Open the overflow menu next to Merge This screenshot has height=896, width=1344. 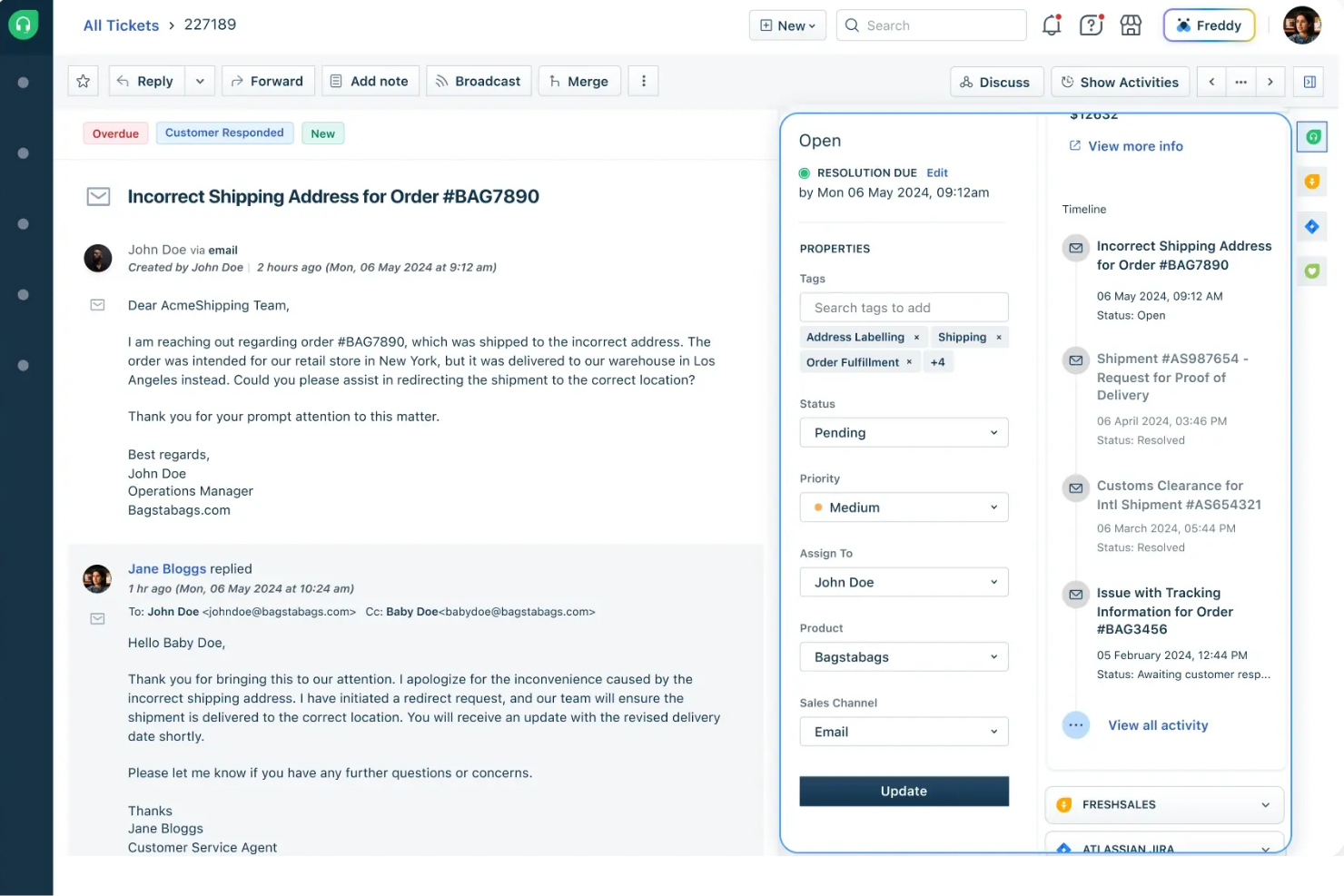[x=643, y=81]
